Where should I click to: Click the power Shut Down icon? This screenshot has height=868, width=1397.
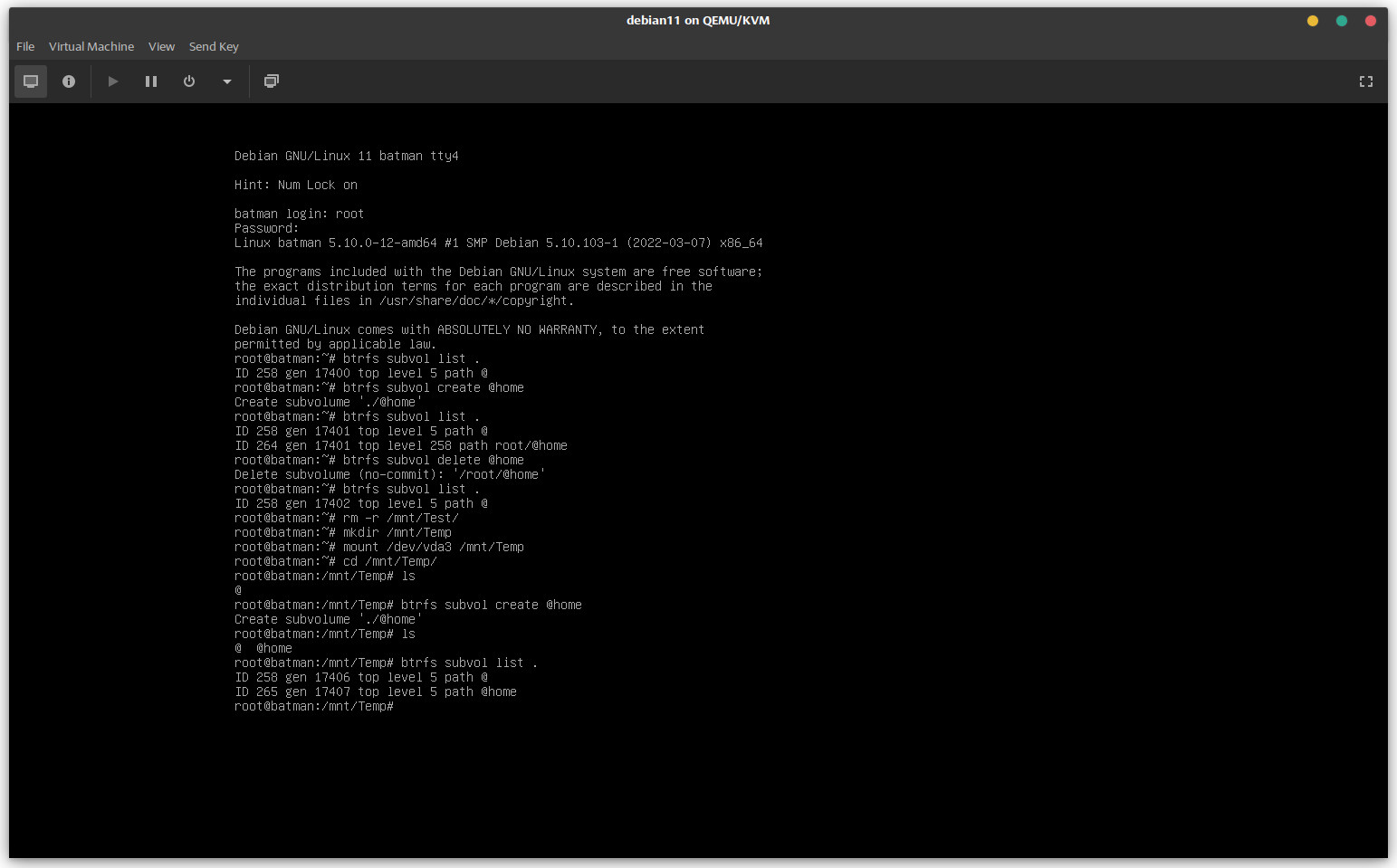click(x=189, y=81)
